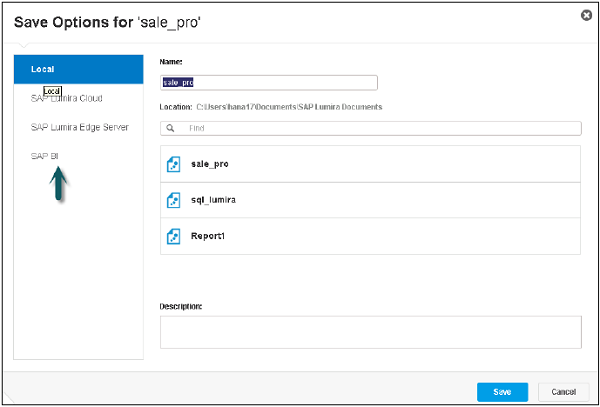Viewport: 600px width, 407px height.
Task: Click the Name label
Action: (x=174, y=62)
